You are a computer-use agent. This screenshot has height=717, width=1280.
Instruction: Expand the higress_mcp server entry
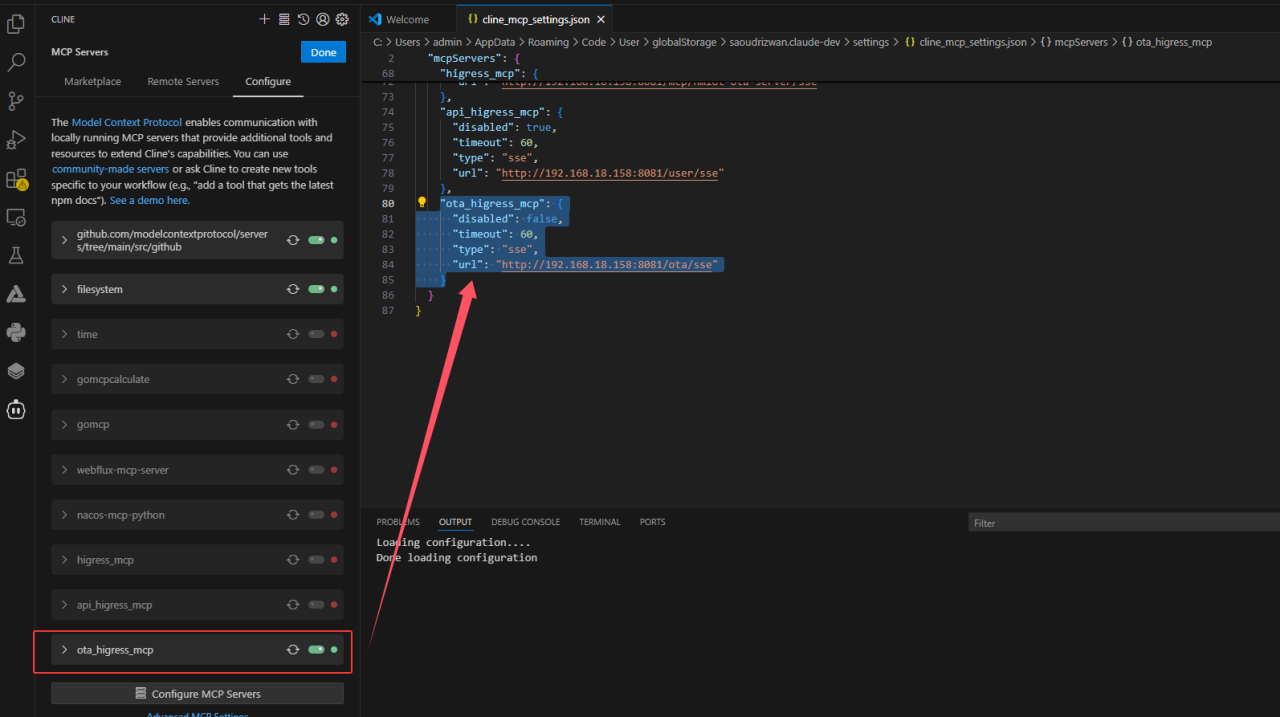(65, 560)
